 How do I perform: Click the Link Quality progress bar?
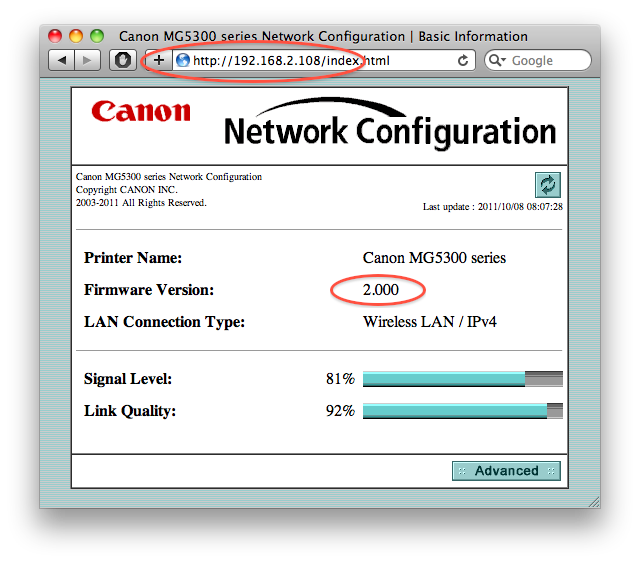point(462,411)
